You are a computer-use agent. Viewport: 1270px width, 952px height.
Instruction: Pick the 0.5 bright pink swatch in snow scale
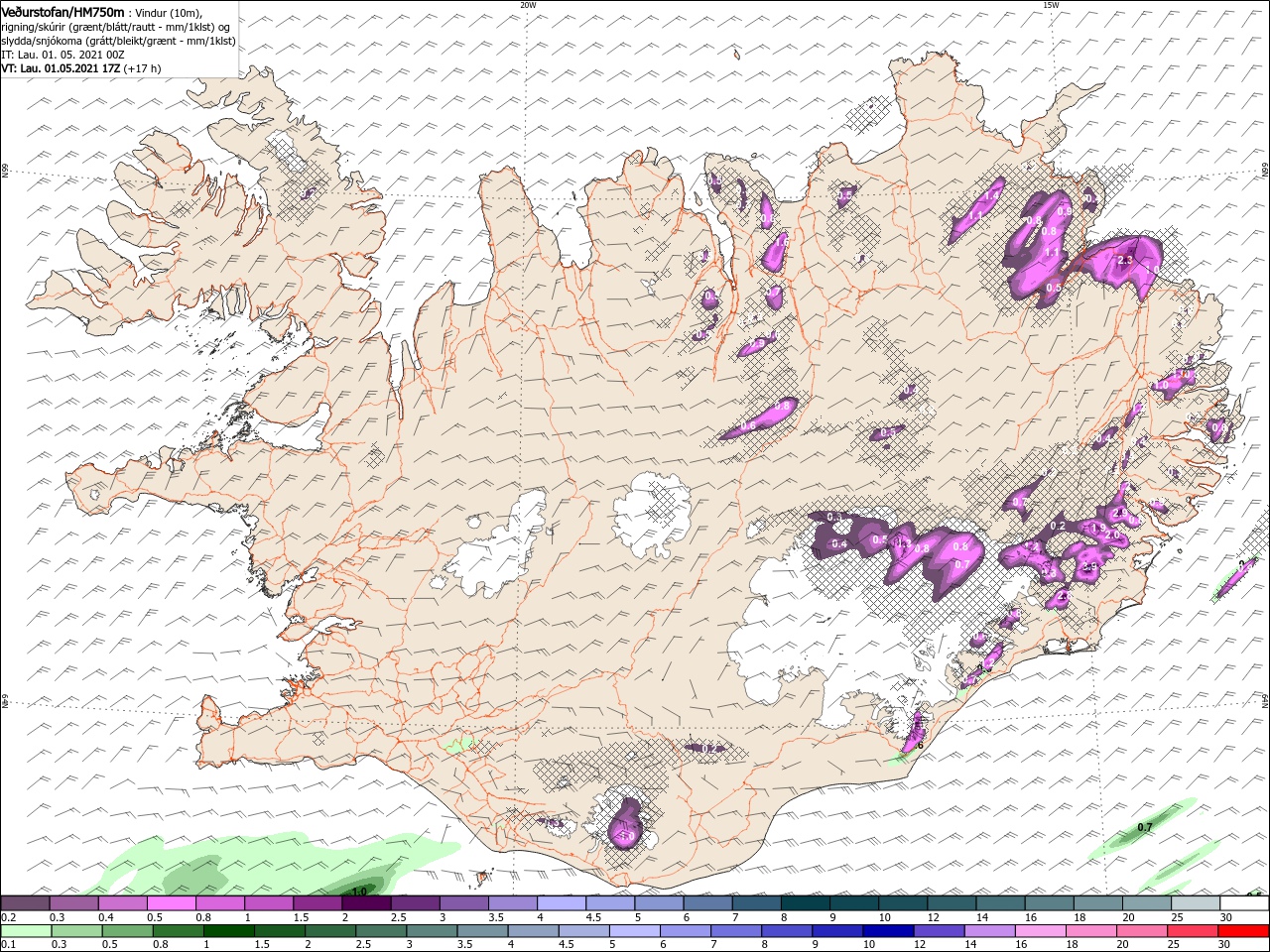point(171,903)
